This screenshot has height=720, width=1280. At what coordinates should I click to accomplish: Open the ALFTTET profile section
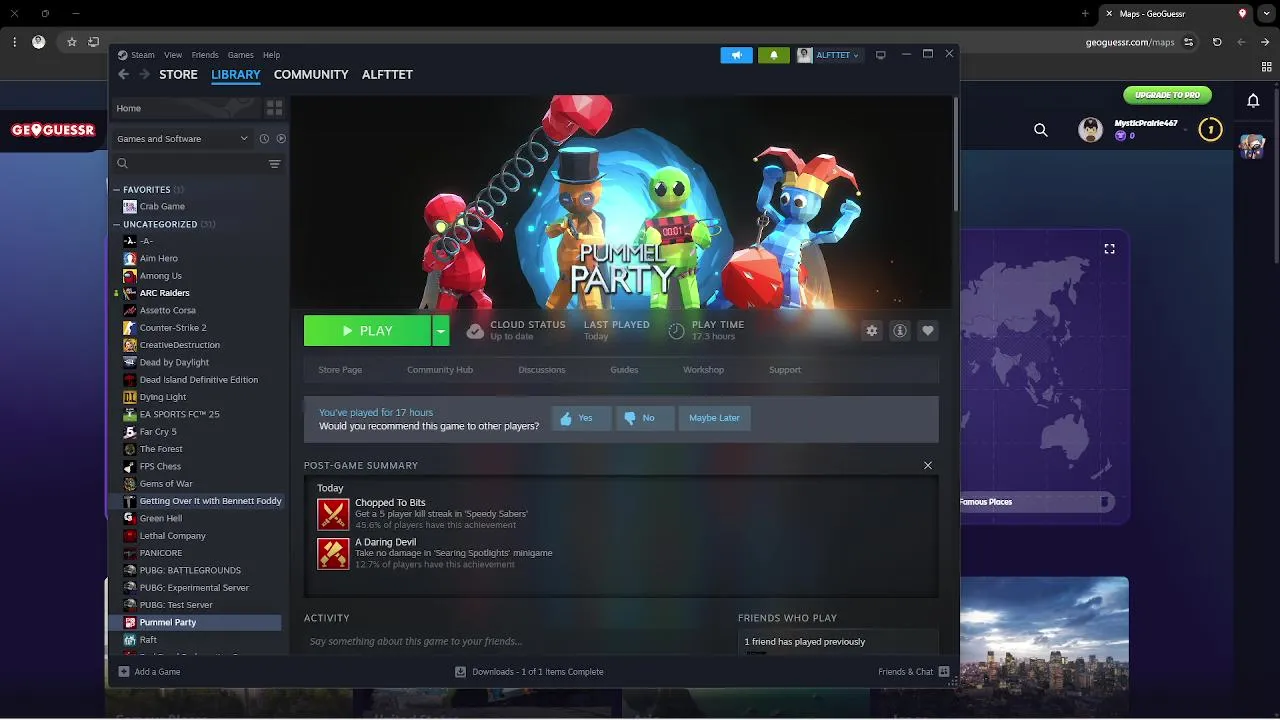(x=387, y=74)
